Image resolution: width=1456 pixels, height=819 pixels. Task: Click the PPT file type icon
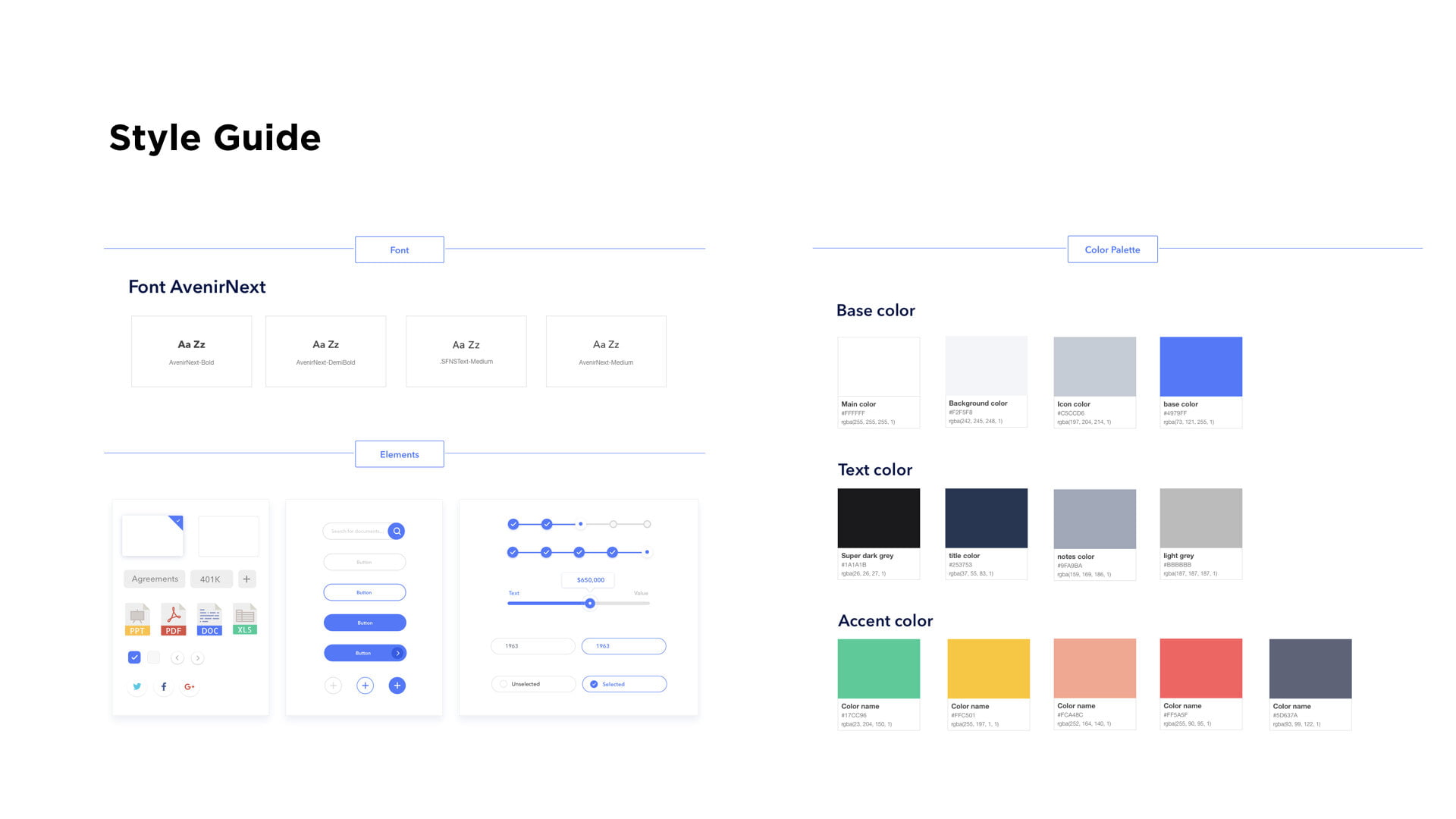coord(137,619)
